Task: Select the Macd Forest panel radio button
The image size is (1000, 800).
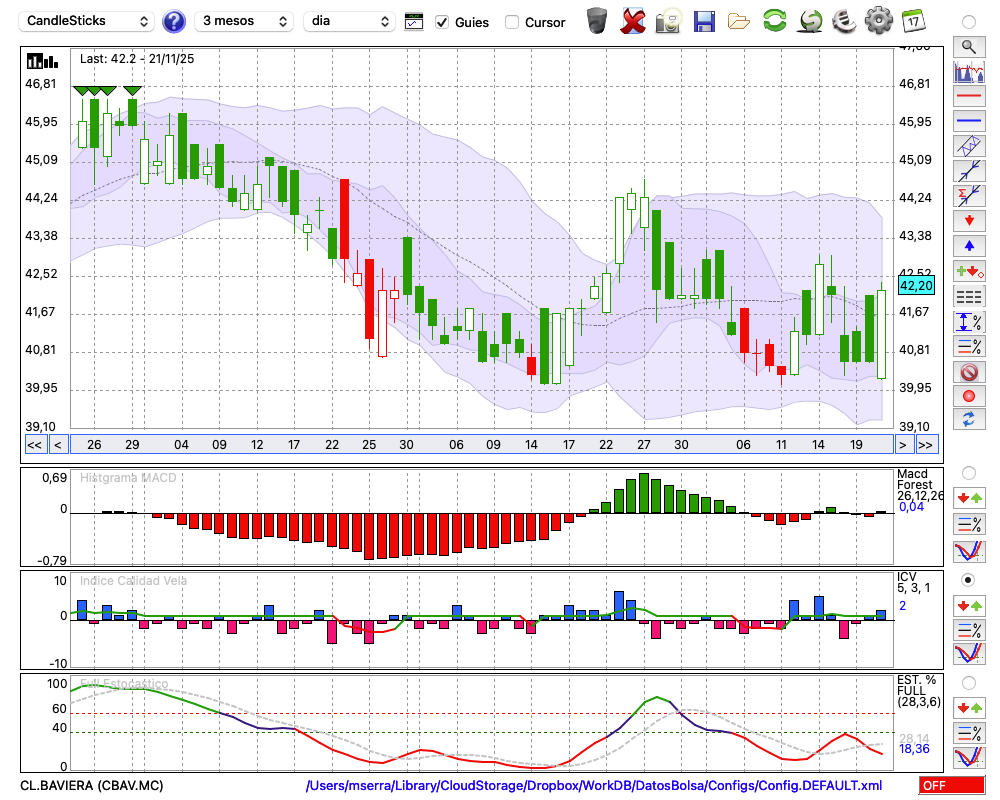Action: click(x=968, y=472)
